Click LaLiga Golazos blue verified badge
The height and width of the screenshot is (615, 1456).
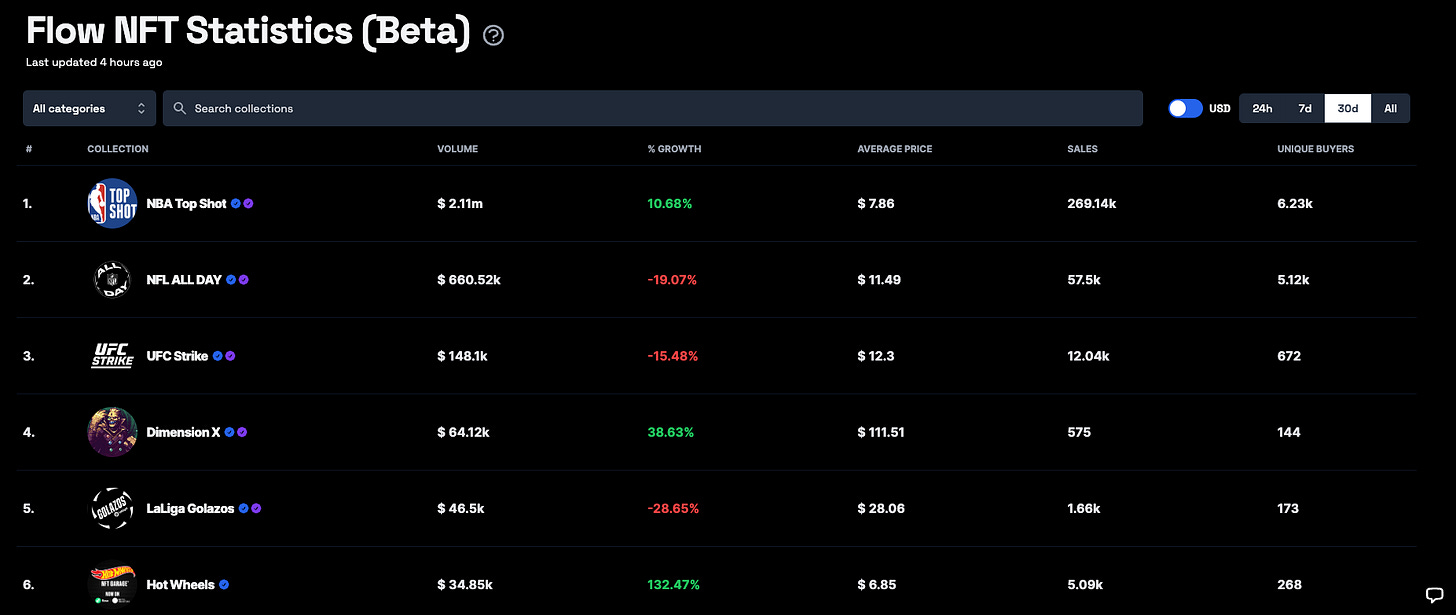click(244, 508)
